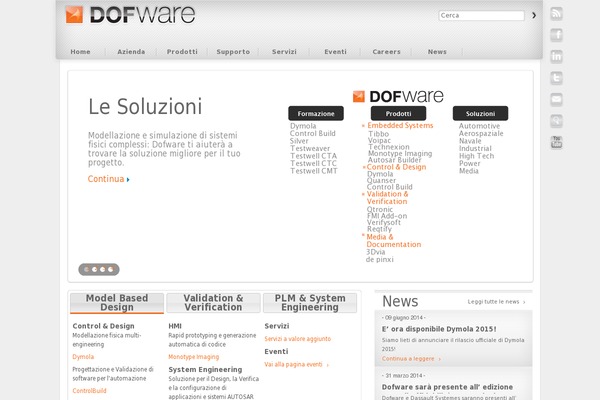600x400 pixels.
Task: Select Tibbo under Embedded Systems
Action: 378,134
